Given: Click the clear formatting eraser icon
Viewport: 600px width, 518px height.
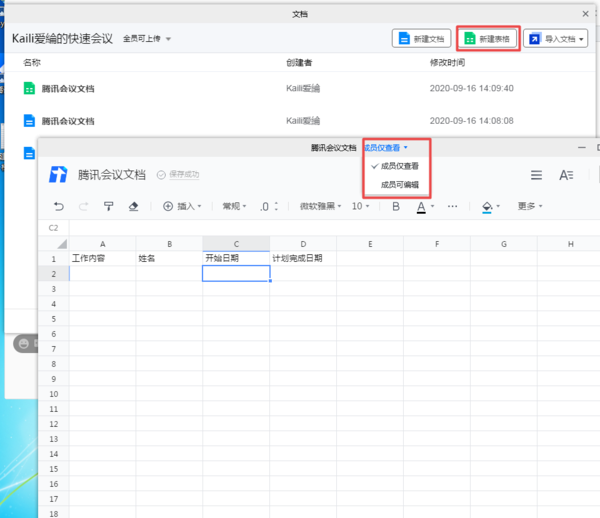Looking at the screenshot, I should (x=134, y=206).
